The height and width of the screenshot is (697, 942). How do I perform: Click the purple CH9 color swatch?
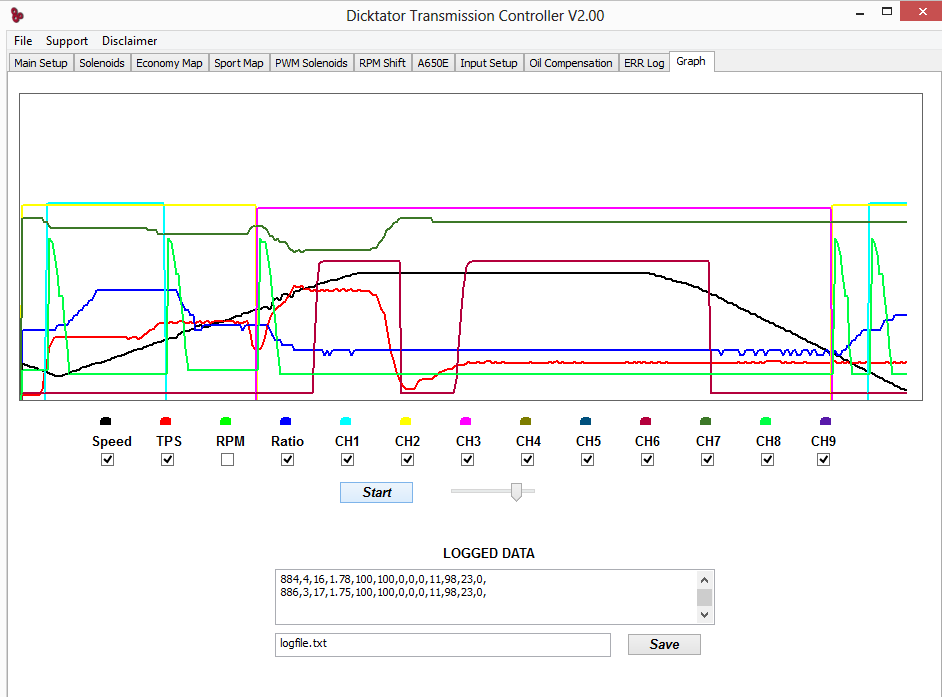pos(825,421)
